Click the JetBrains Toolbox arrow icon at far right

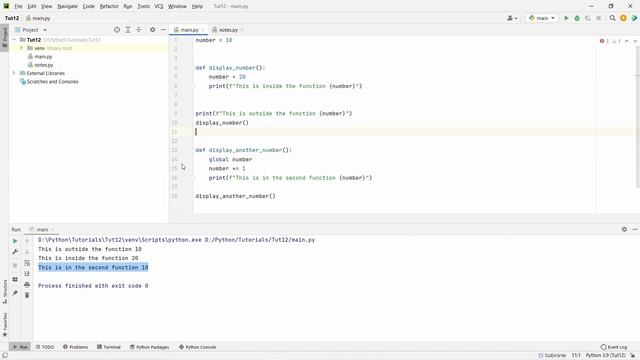tap(634, 18)
